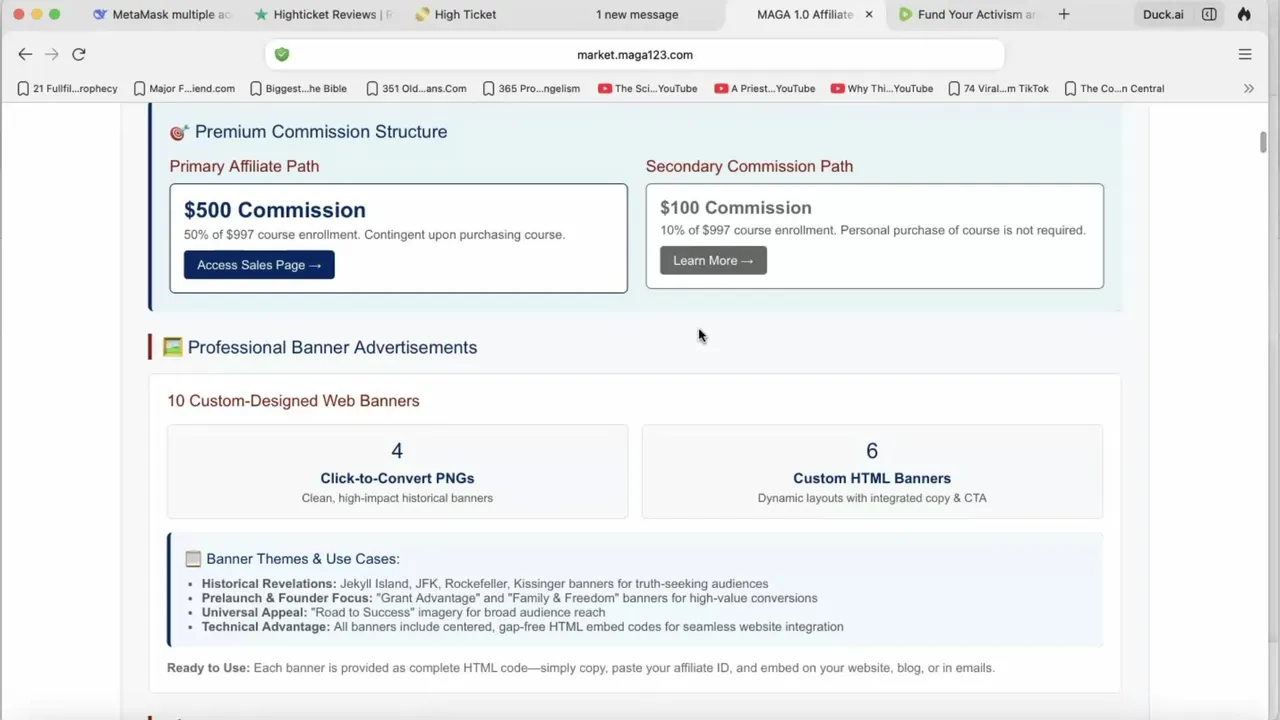Switch to MetaMask multiple accounts tab
Viewport: 1280px width, 720px height.
161,14
